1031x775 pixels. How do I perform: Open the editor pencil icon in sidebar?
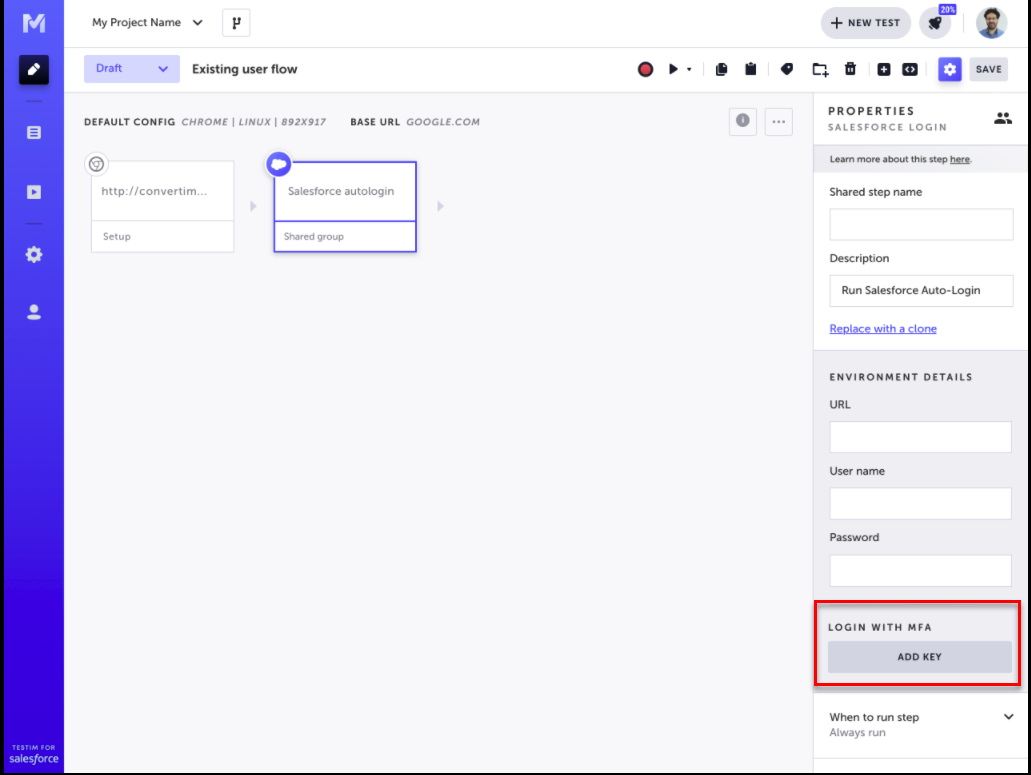[x=34, y=69]
